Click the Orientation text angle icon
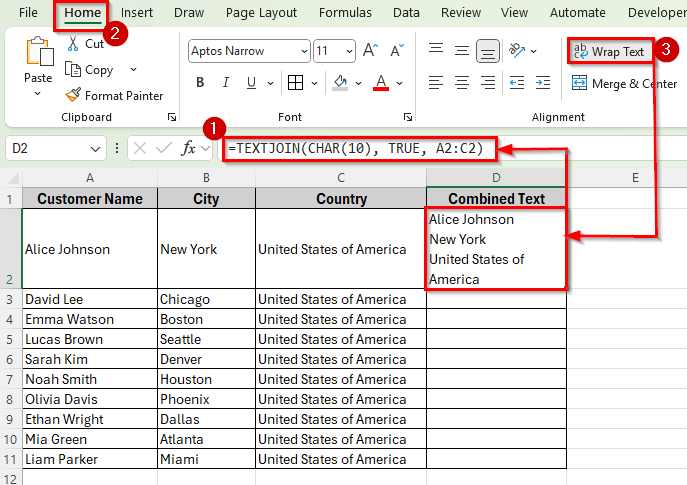This screenshot has height=485, width=687. coord(517,50)
